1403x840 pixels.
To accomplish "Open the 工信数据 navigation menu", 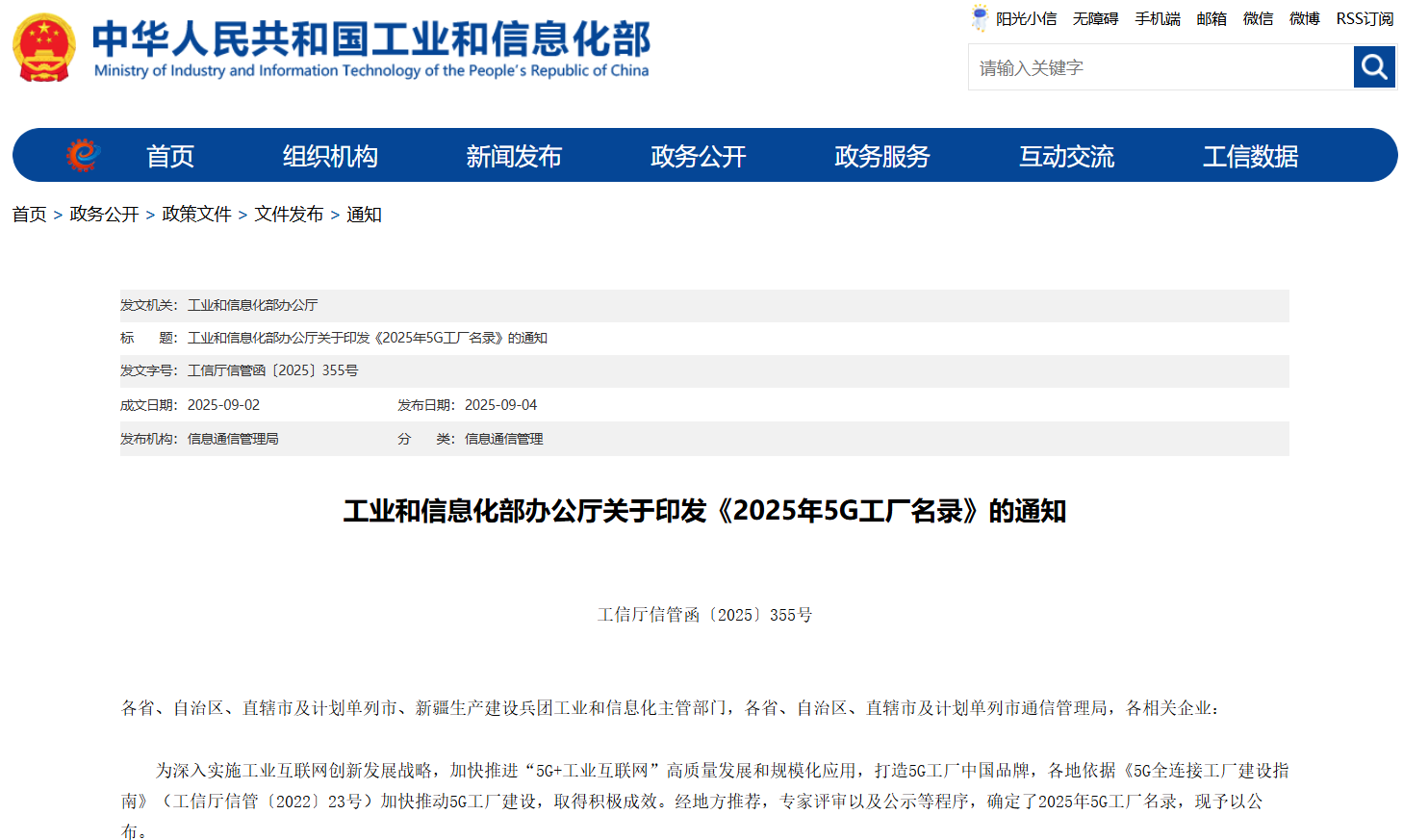I will coord(1249,155).
